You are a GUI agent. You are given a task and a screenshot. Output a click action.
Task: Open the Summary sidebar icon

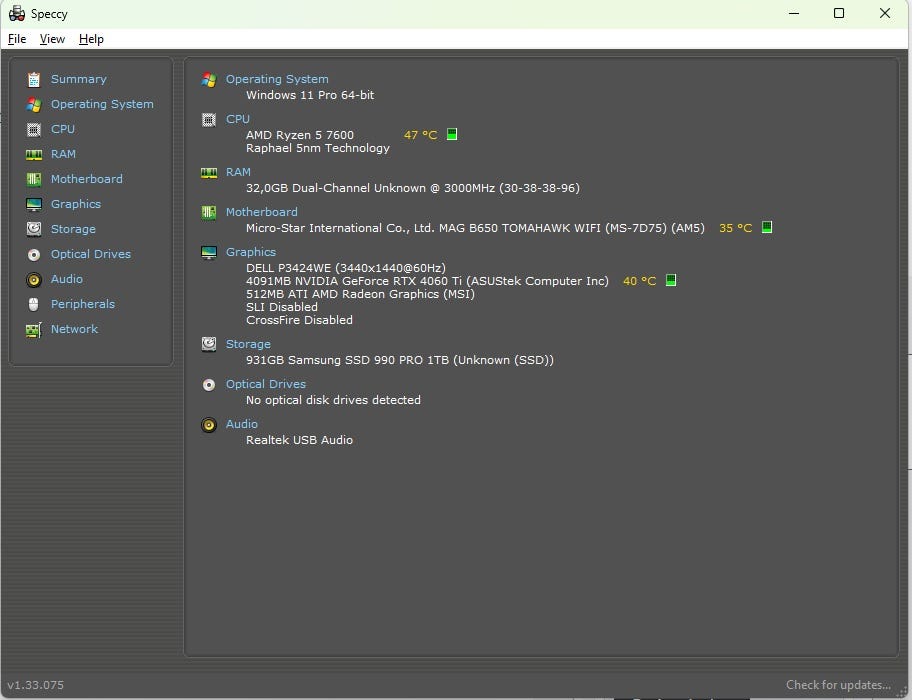point(34,79)
